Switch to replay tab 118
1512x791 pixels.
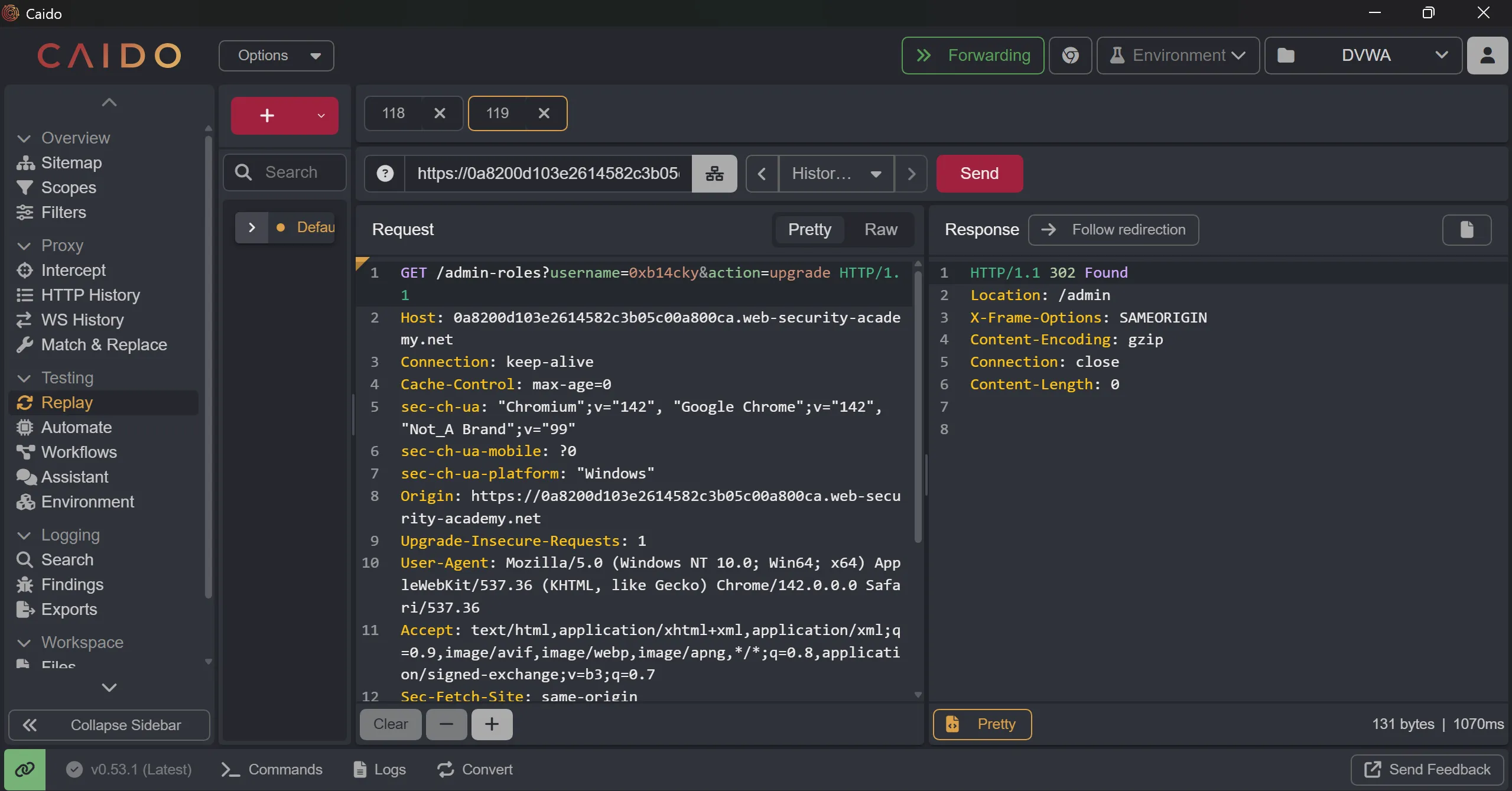click(394, 113)
